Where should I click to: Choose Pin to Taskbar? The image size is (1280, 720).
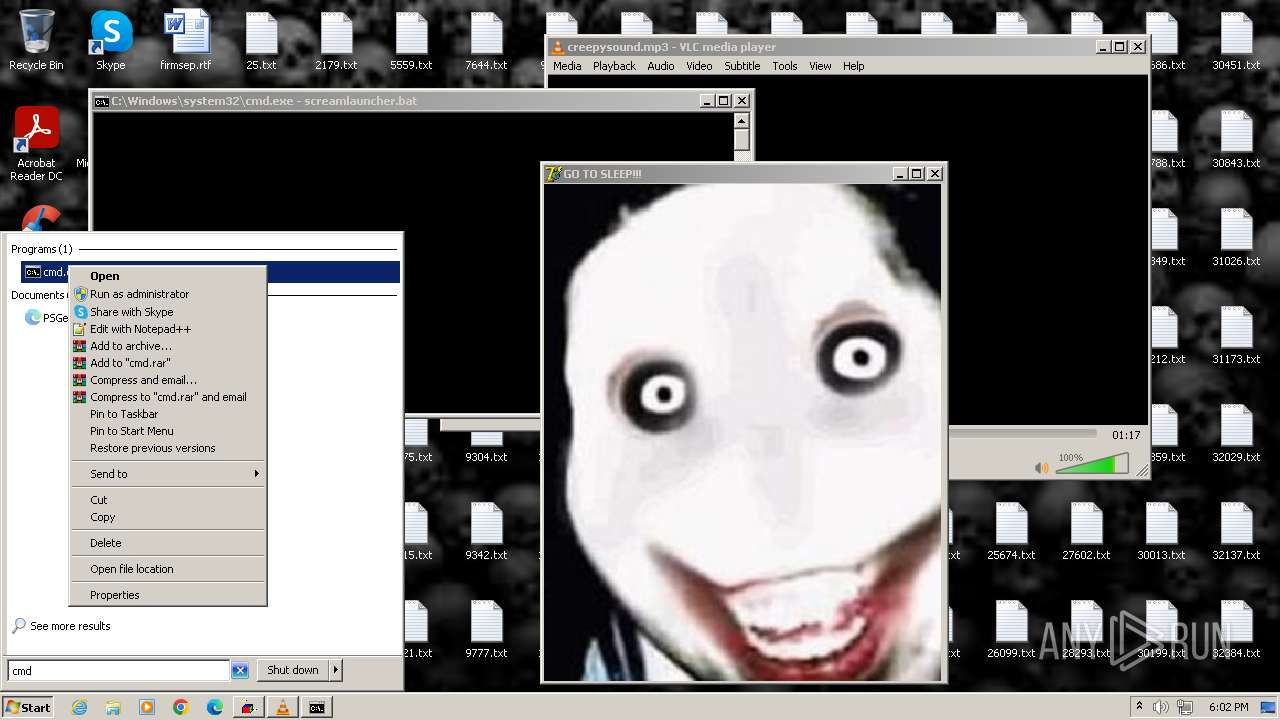[167, 414]
